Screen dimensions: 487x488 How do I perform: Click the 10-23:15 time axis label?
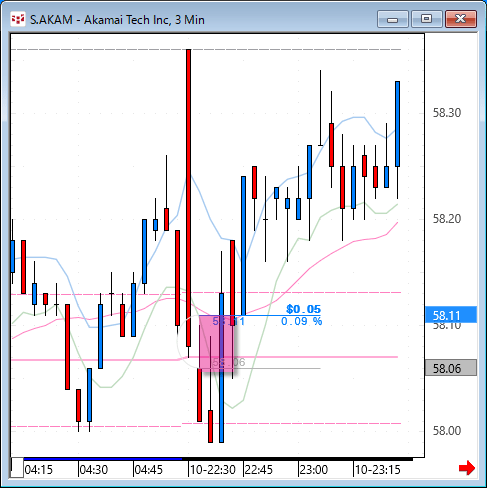point(377,470)
